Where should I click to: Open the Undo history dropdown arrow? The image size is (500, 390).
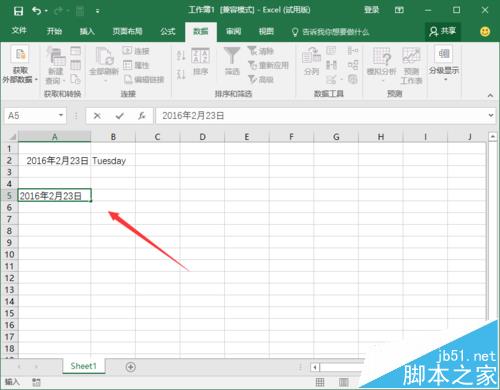pyautogui.click(x=46, y=11)
